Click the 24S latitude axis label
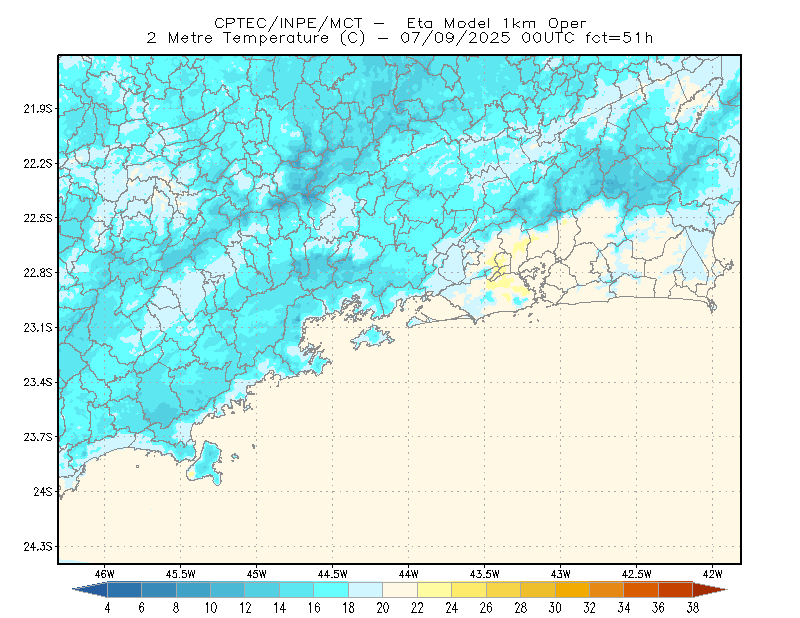Screen dimensions: 800x618 [43, 491]
